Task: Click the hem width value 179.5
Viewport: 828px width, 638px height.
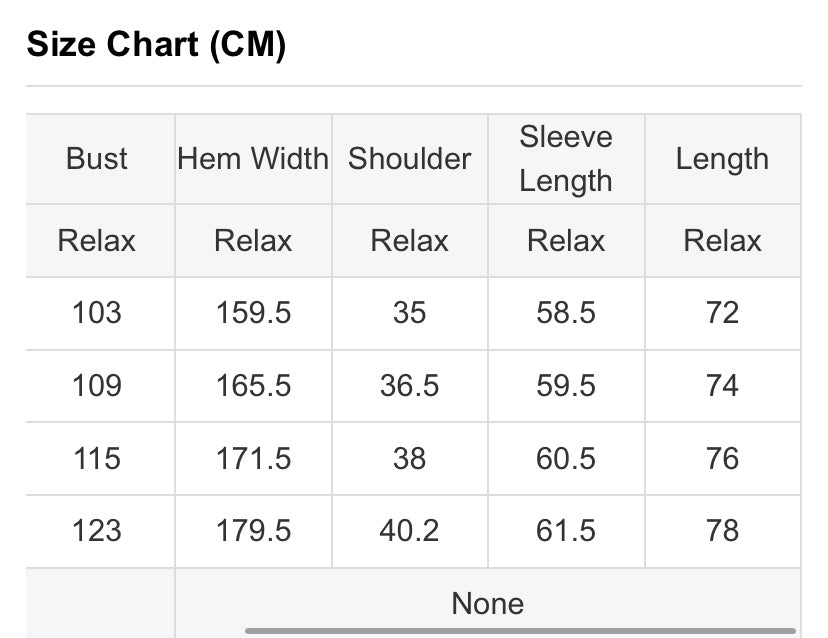Action: point(253,531)
